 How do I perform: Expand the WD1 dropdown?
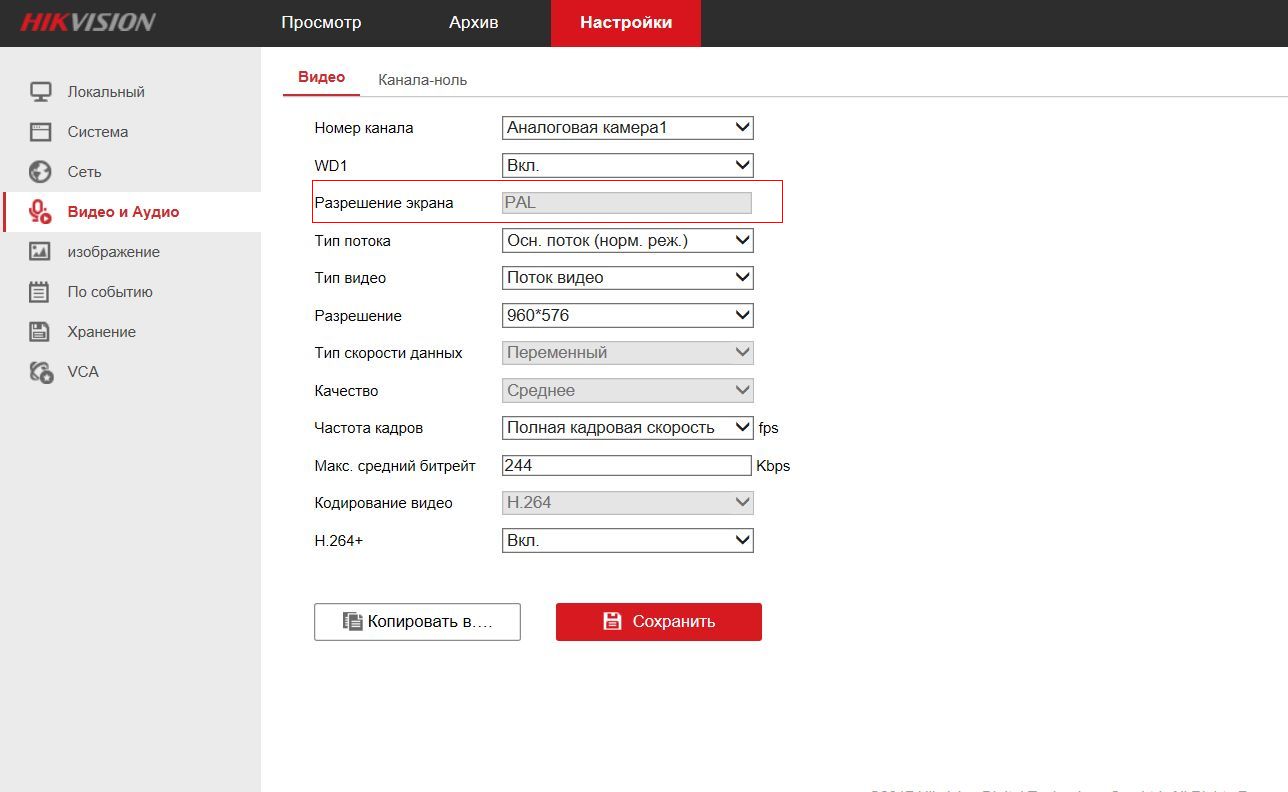tap(627, 165)
